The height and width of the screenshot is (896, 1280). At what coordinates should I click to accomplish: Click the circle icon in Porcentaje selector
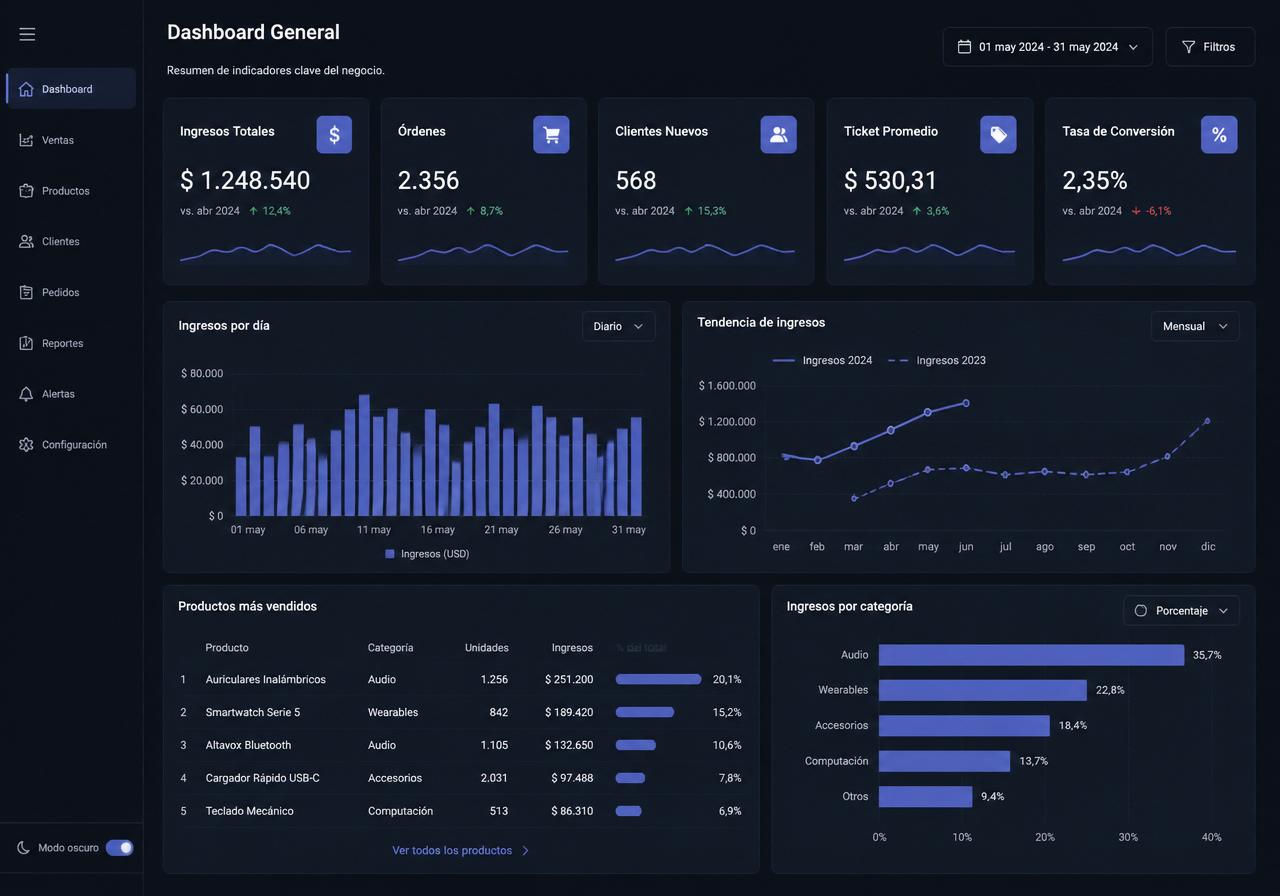pos(1141,611)
